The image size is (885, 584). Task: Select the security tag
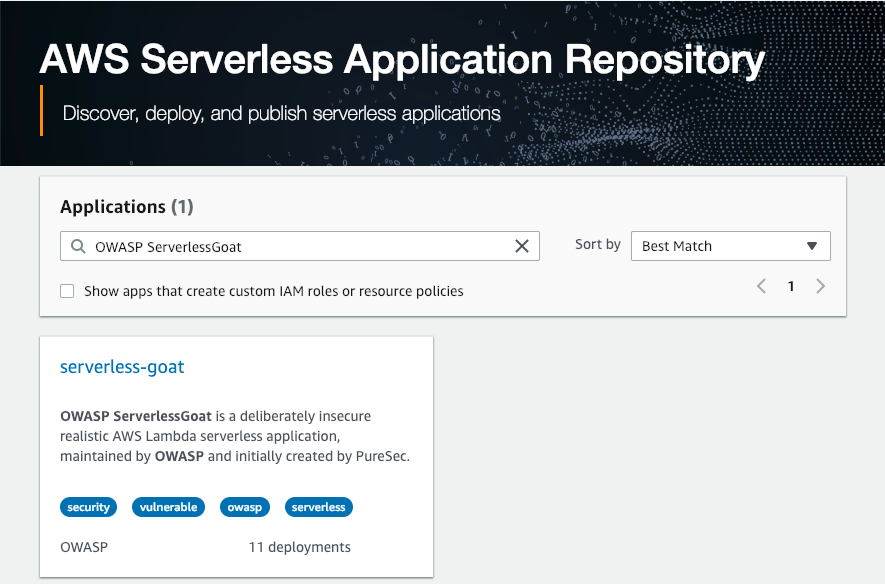(89, 507)
